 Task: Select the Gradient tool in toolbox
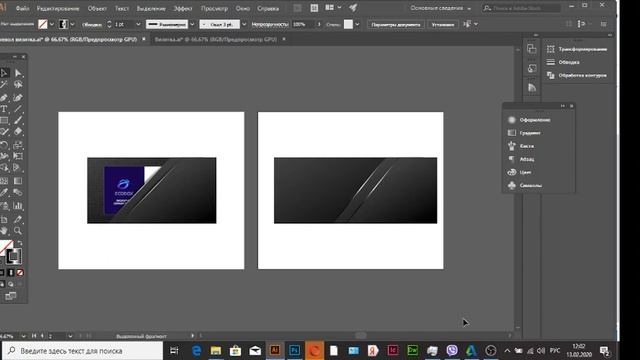pos(18,181)
